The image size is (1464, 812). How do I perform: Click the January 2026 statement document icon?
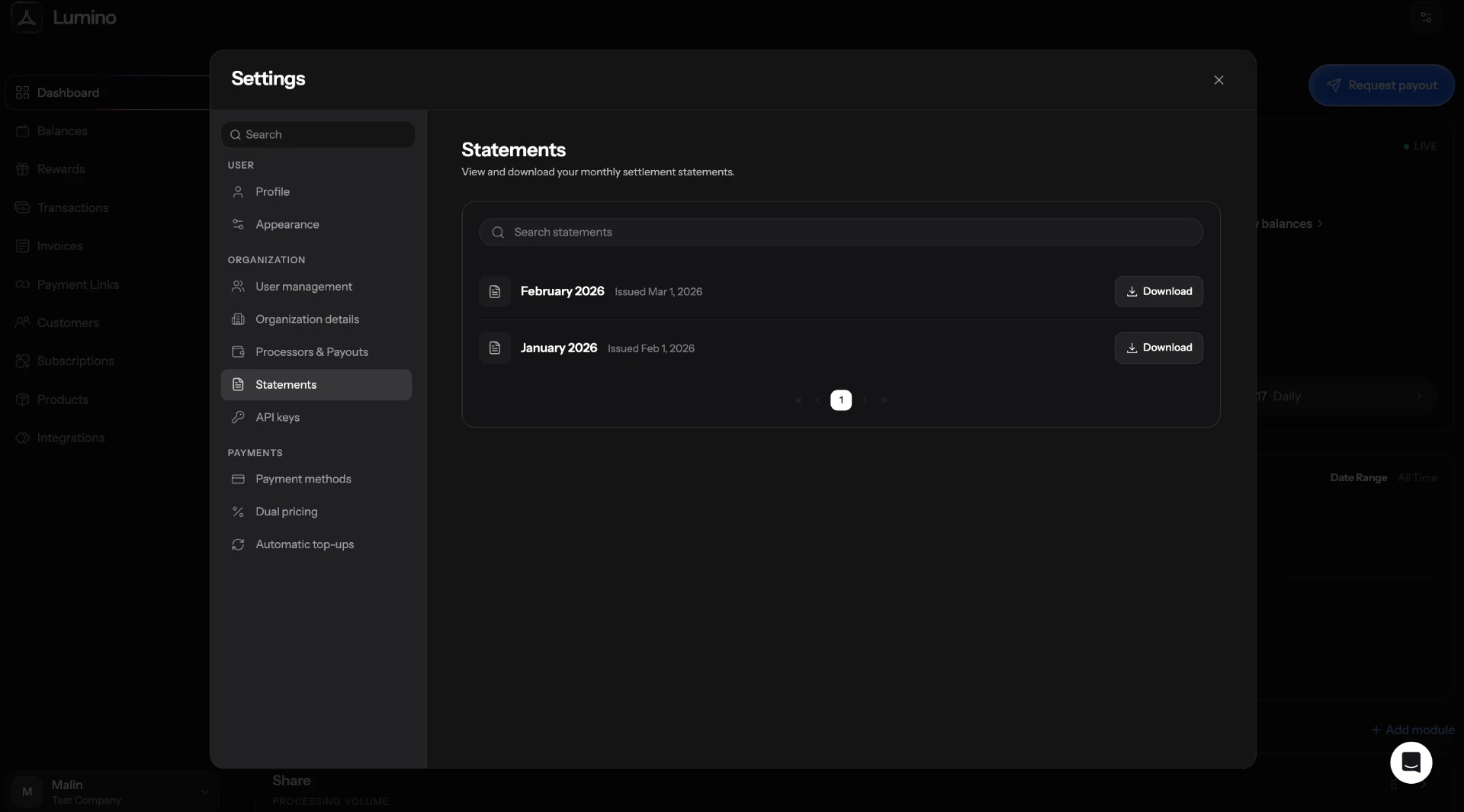495,348
